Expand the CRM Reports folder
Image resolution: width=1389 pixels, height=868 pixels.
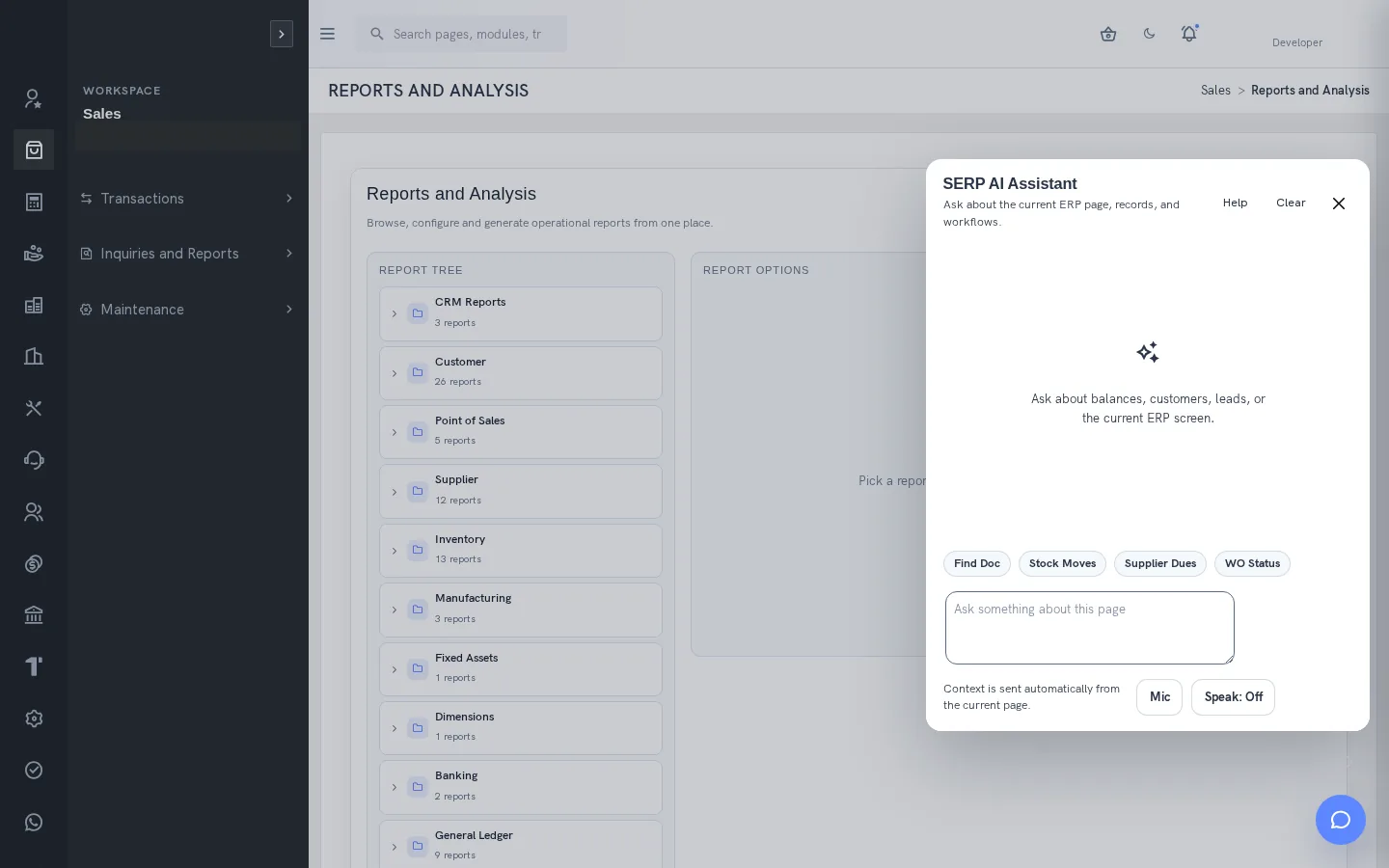[521, 313]
